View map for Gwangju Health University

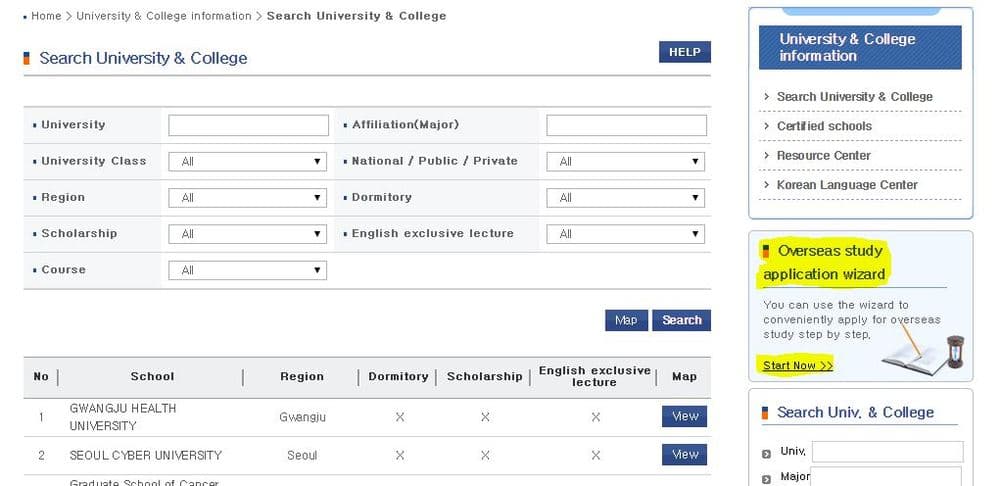point(684,416)
